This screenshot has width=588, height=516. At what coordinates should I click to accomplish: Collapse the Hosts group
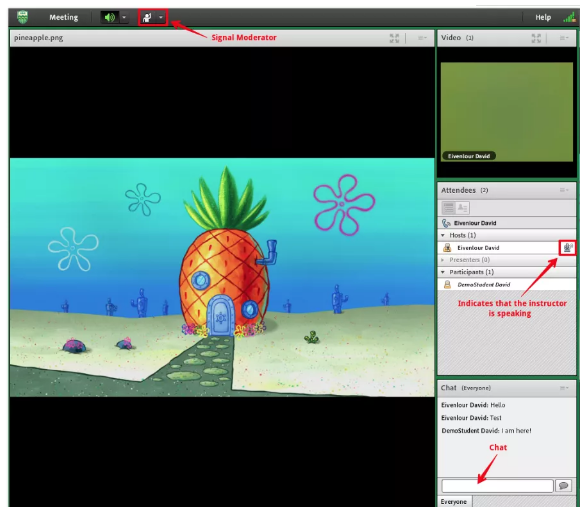point(443,235)
